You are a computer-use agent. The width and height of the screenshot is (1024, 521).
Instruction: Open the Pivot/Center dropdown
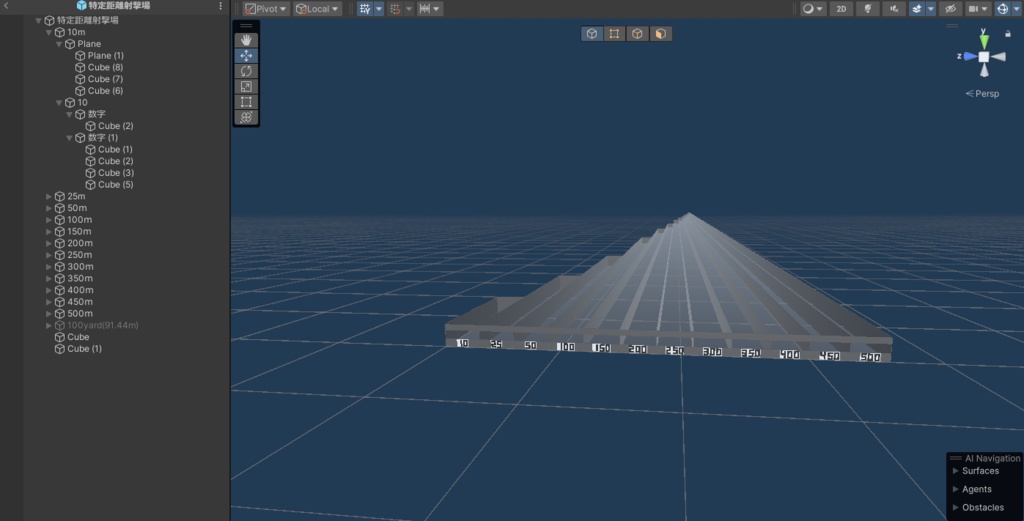point(265,9)
